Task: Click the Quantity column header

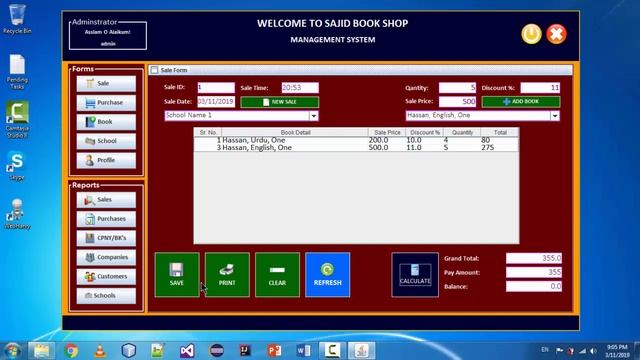Action: 462,132
